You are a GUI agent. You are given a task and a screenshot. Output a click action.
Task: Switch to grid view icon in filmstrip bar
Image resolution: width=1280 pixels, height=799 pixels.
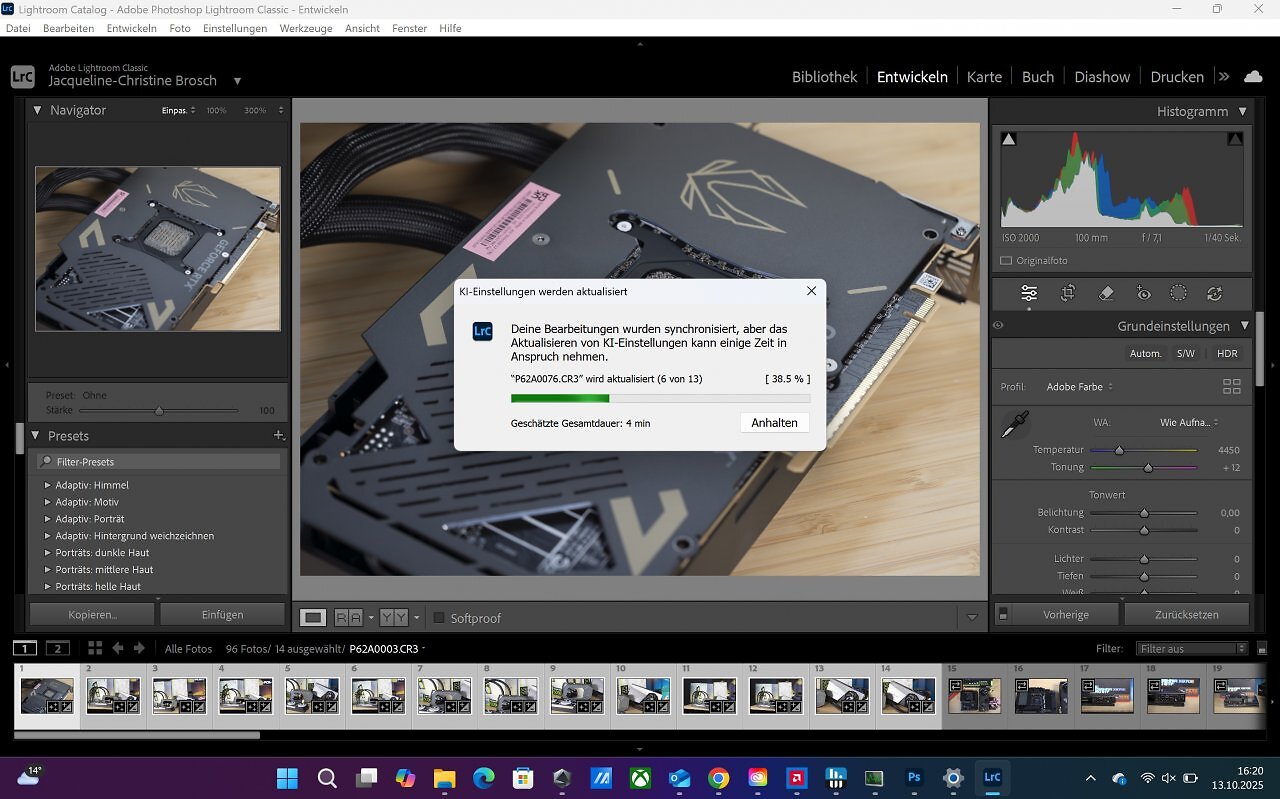[x=95, y=648]
